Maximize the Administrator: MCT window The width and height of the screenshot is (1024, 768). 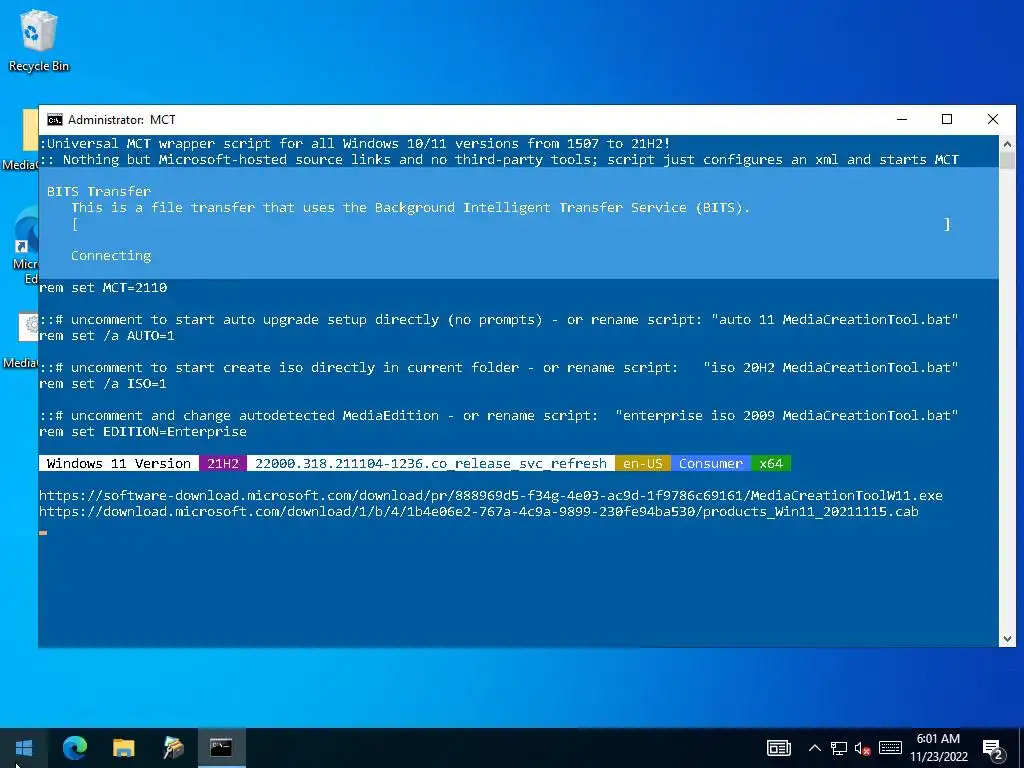[947, 120]
